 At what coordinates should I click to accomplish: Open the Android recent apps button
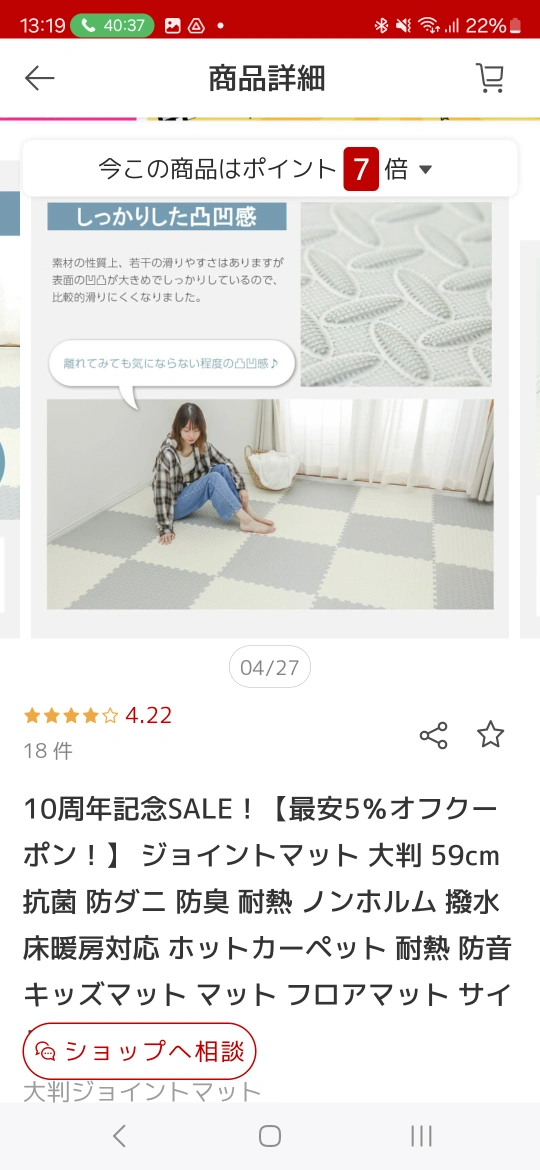421,1136
